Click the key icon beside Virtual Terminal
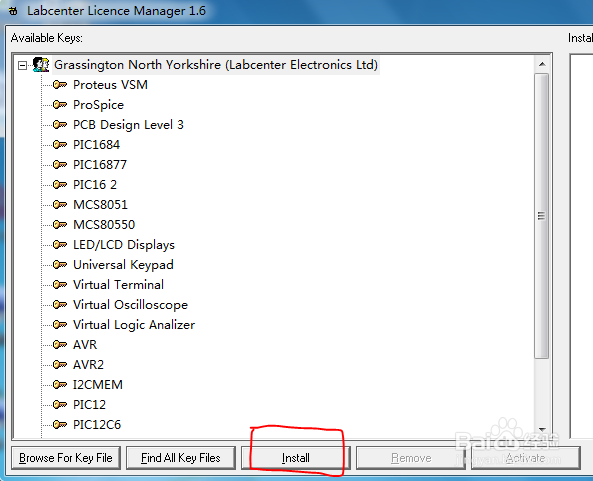This screenshot has height=481, width=593. [x=60, y=285]
